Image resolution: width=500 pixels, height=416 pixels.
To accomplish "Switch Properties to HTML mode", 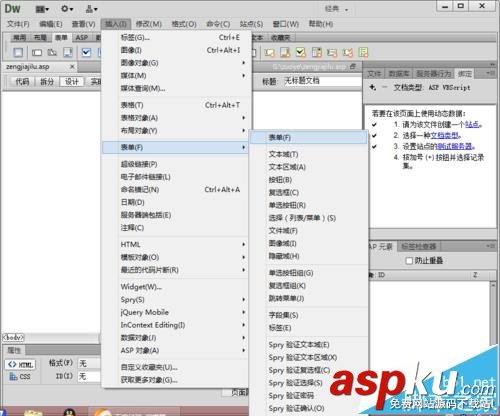I will pyautogui.click(x=20, y=364).
